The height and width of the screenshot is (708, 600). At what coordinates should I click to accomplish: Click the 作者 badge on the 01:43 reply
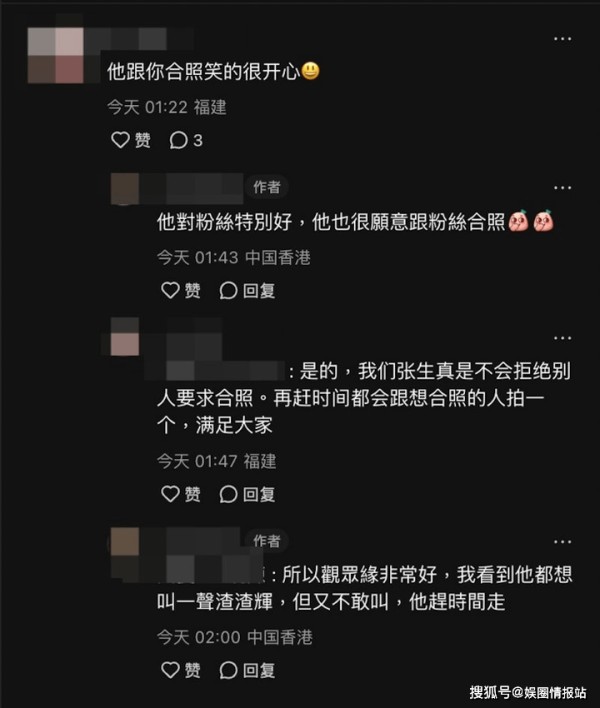click(x=266, y=187)
